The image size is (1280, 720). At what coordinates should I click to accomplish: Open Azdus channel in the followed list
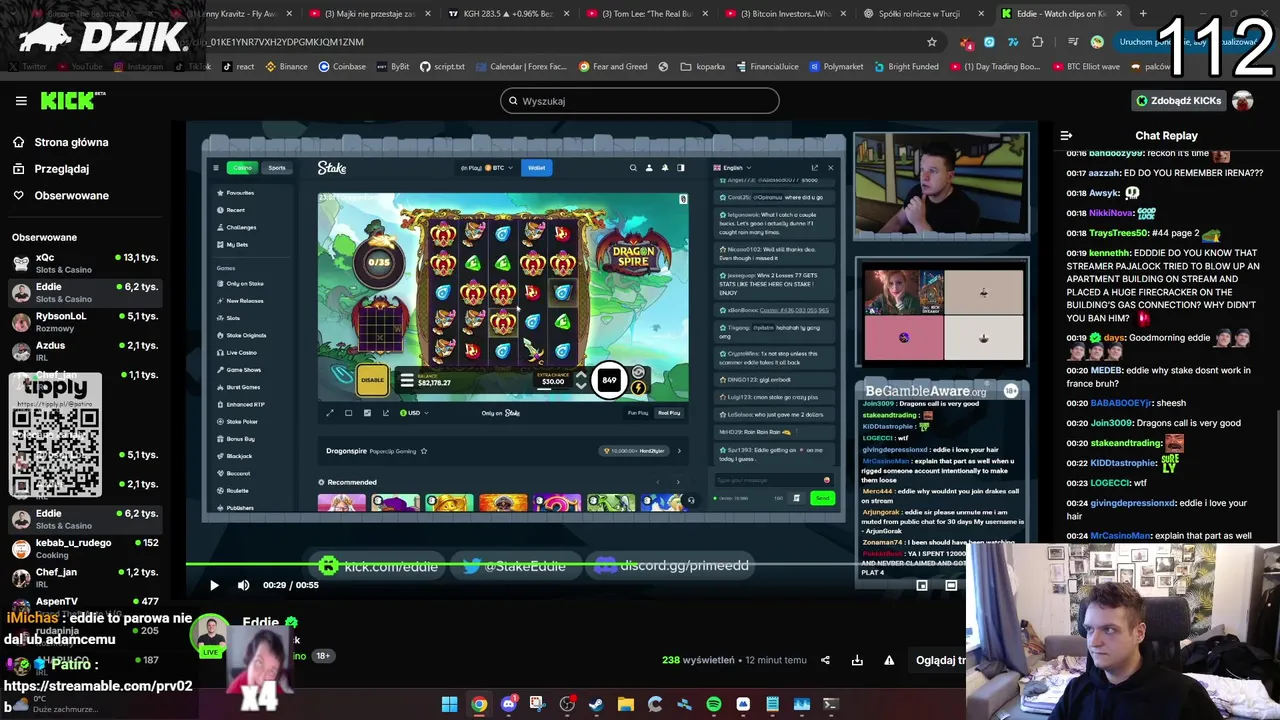pyautogui.click(x=85, y=351)
